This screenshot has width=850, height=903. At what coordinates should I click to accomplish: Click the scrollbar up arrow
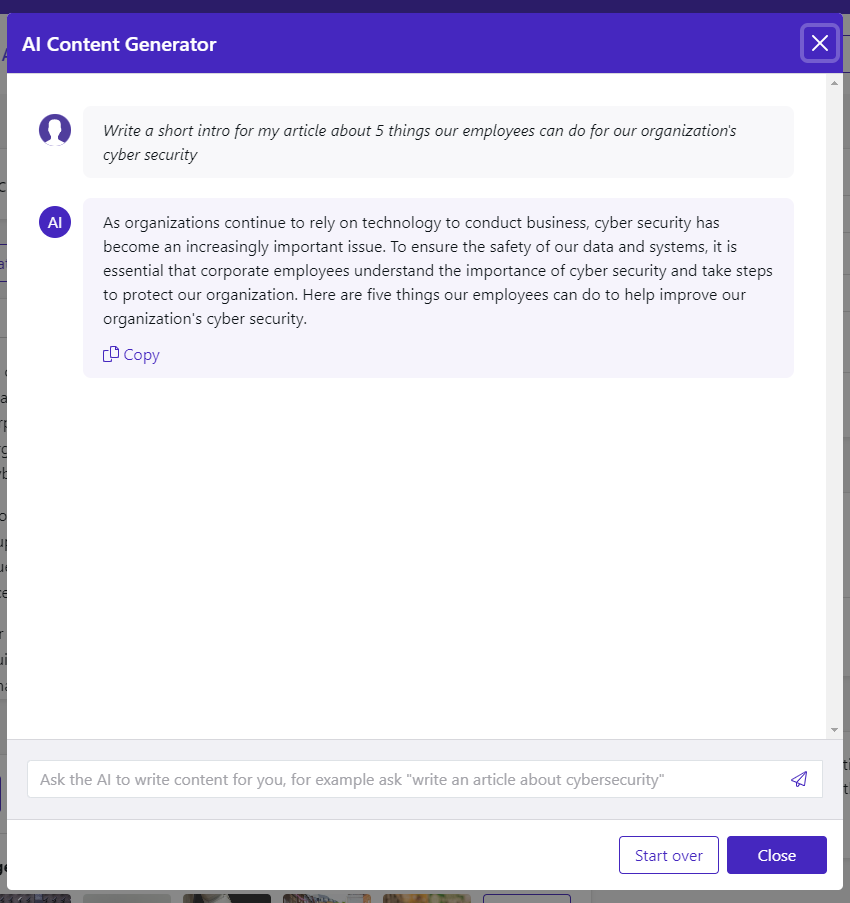tap(834, 83)
